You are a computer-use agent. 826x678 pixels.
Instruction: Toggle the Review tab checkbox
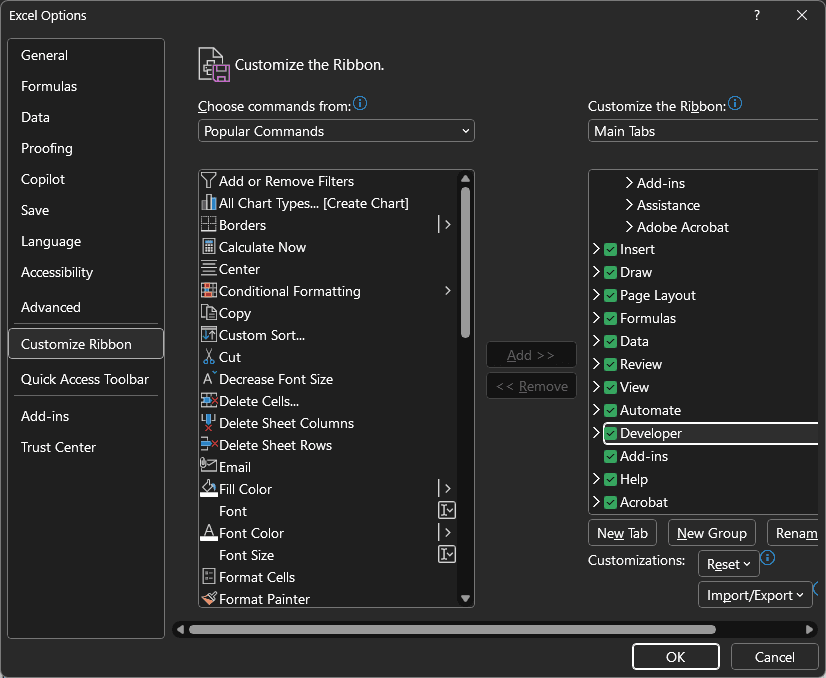pos(611,364)
